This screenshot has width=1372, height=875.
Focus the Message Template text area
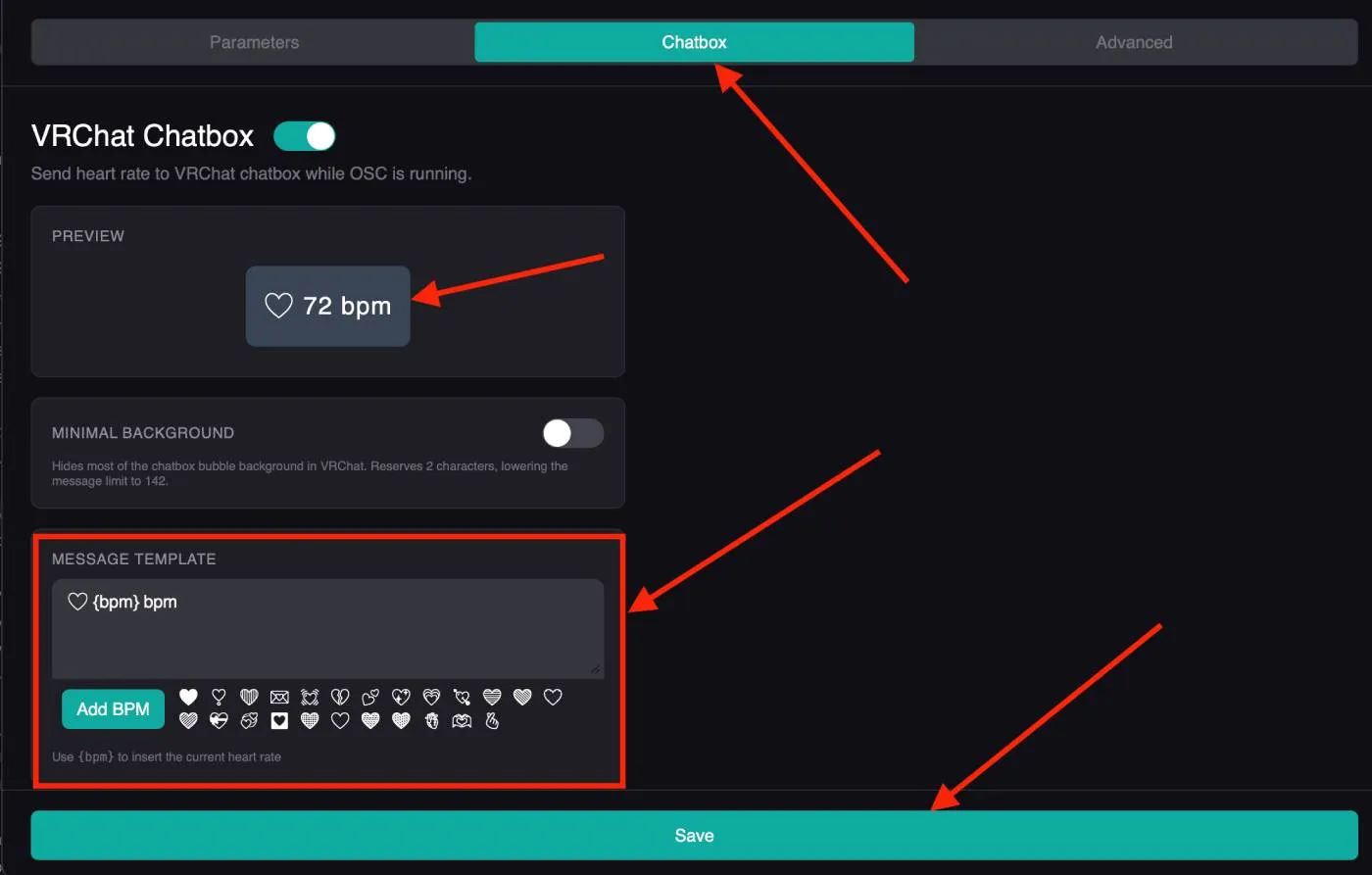[327, 628]
